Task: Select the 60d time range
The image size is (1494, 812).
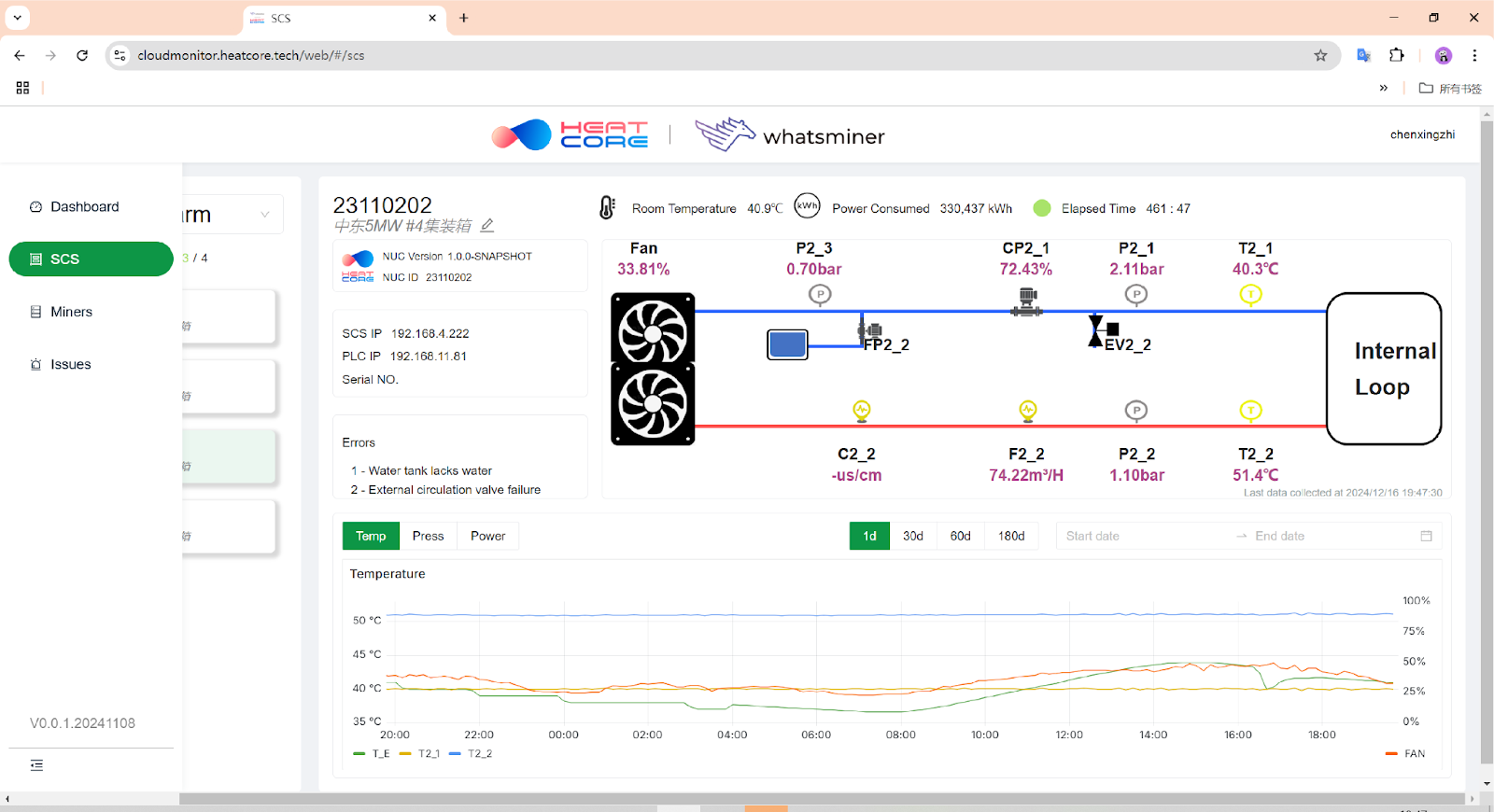Action: click(x=961, y=536)
